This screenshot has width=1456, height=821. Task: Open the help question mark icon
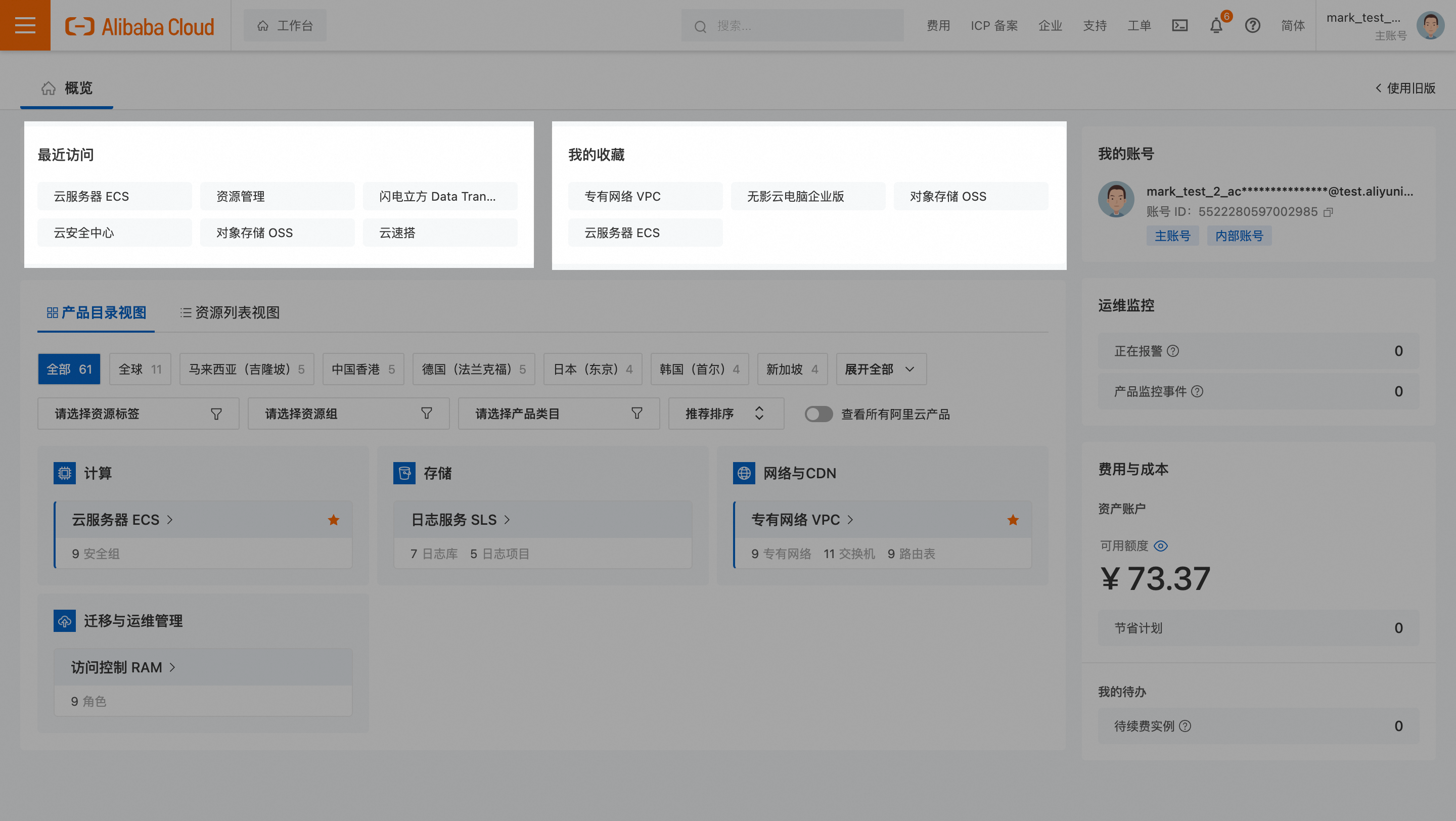pyautogui.click(x=1253, y=25)
